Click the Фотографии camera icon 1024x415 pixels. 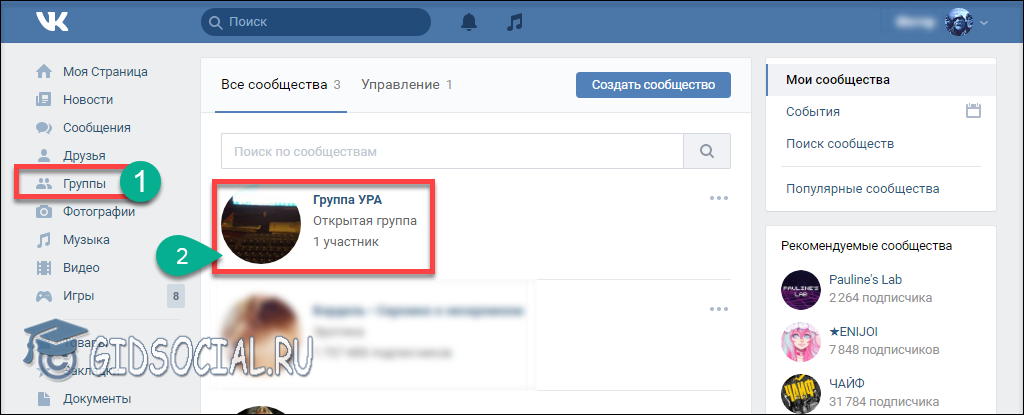tap(44, 212)
